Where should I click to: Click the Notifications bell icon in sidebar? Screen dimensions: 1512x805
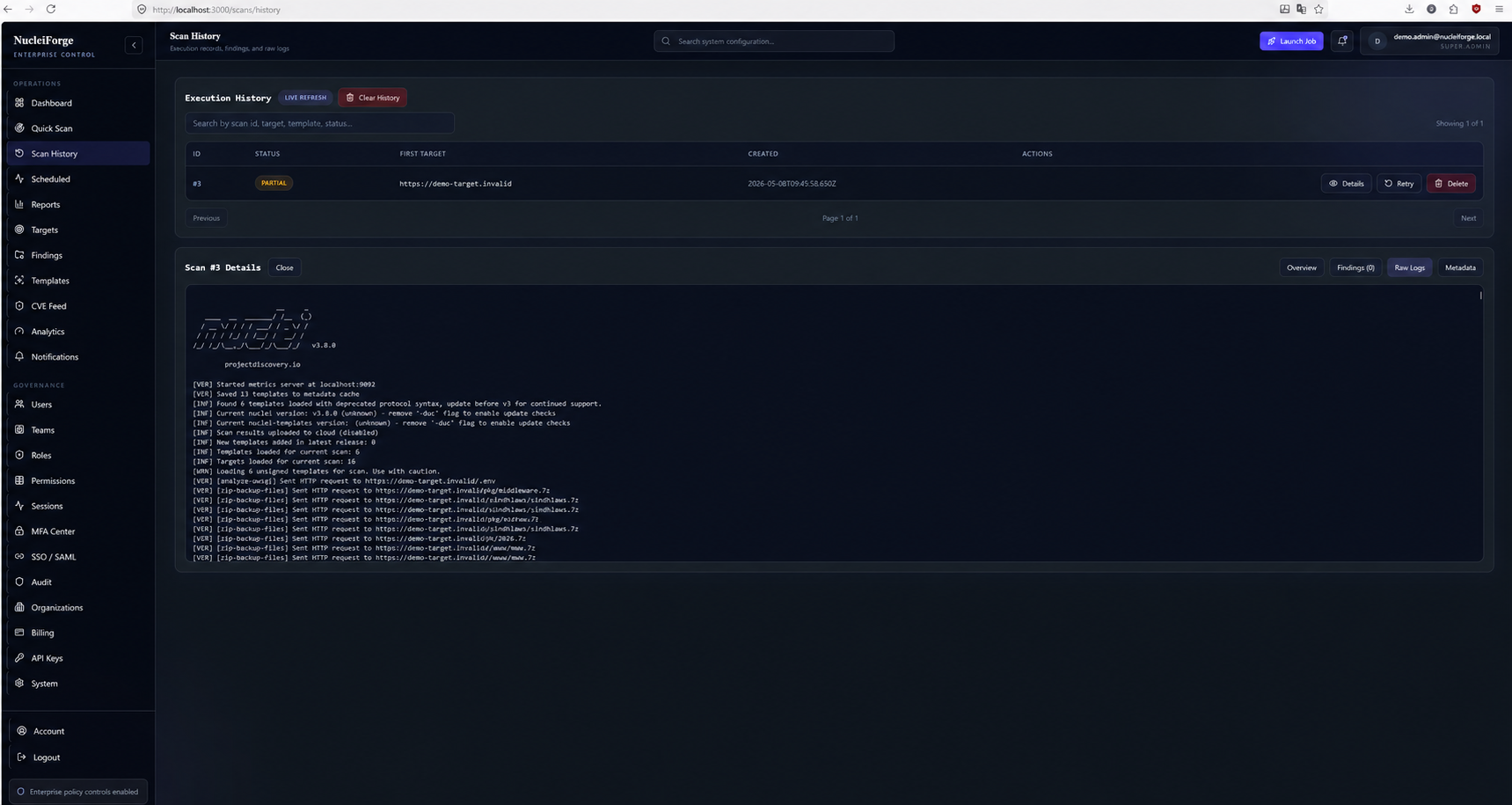click(x=19, y=356)
